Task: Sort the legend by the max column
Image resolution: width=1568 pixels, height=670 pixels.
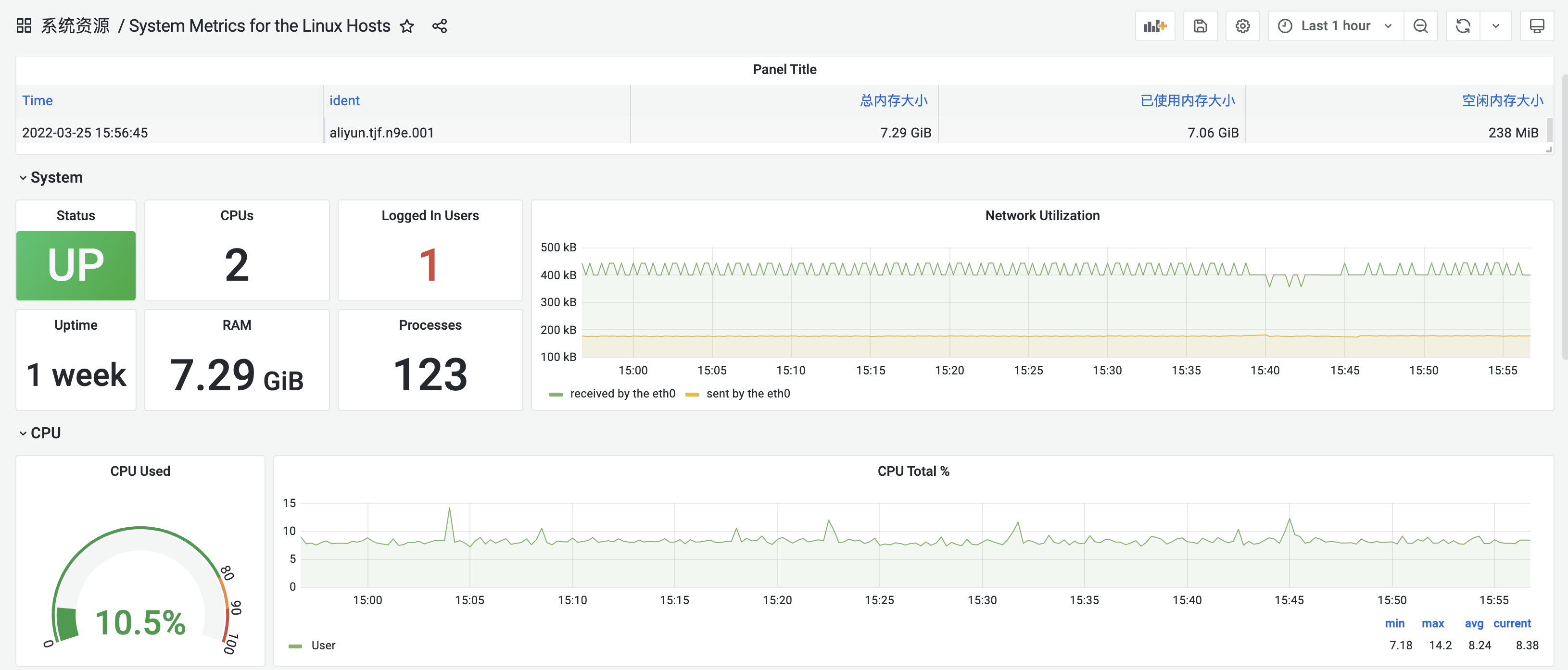Action: coord(1432,623)
